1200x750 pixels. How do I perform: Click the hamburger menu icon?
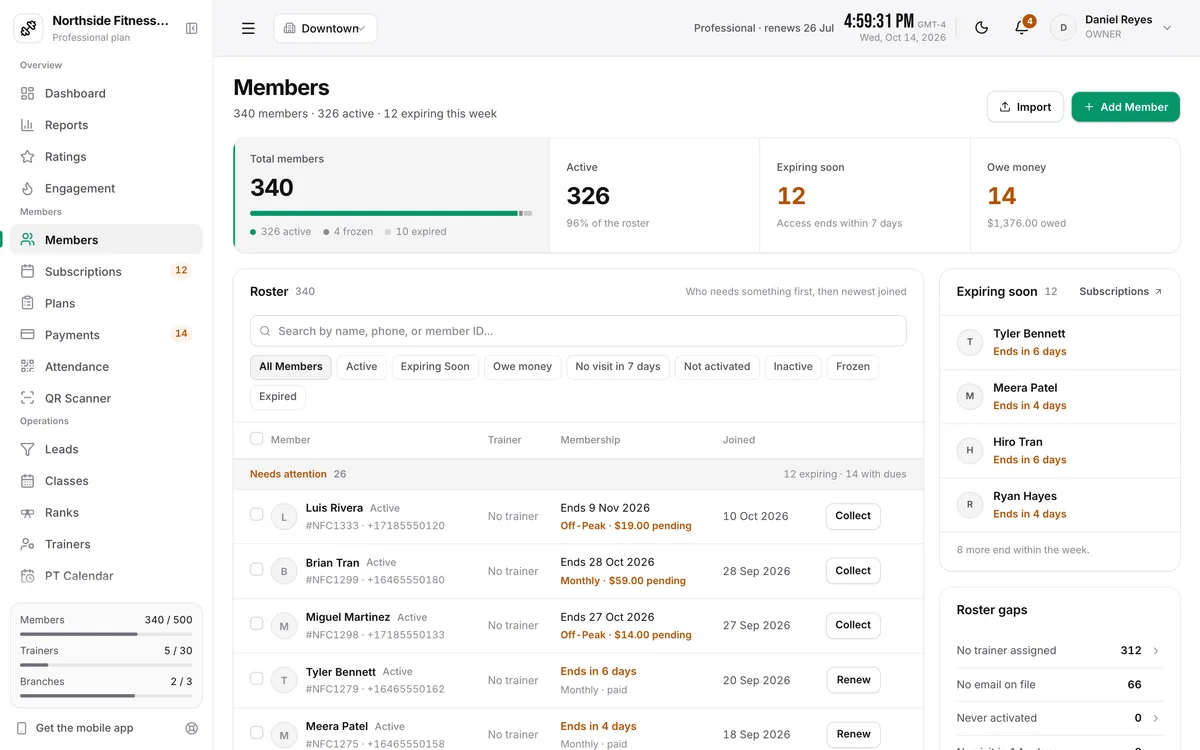click(x=248, y=28)
